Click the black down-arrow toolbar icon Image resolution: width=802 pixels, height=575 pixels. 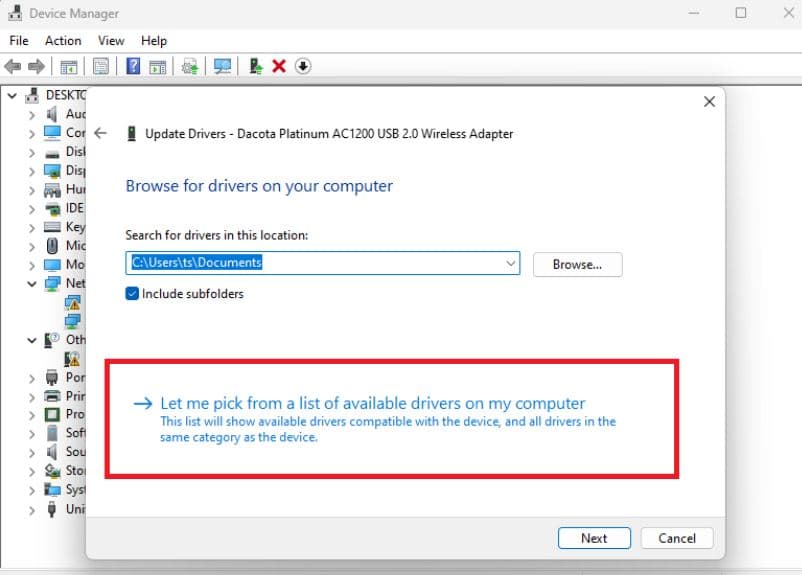pos(303,66)
